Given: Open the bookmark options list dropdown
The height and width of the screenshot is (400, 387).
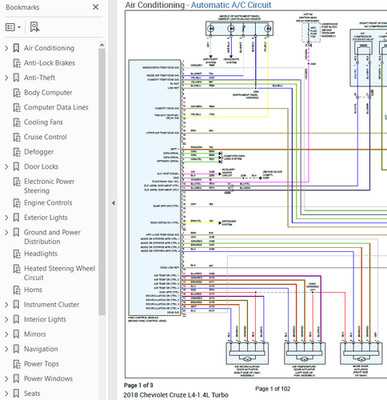Looking at the screenshot, I should 13,27.
